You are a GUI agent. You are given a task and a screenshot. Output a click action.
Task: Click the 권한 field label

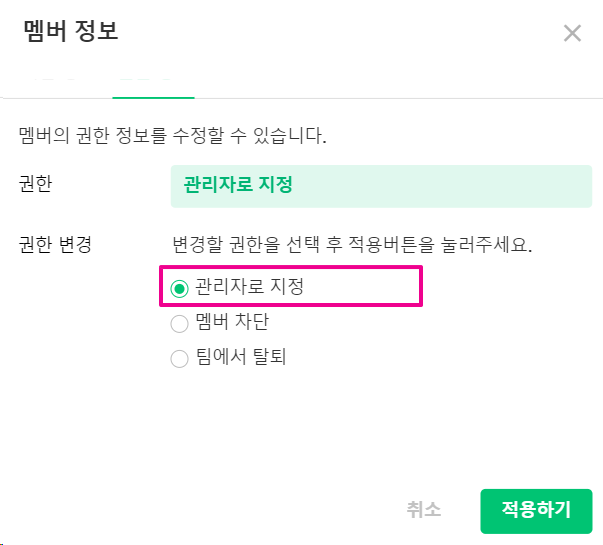35,185
